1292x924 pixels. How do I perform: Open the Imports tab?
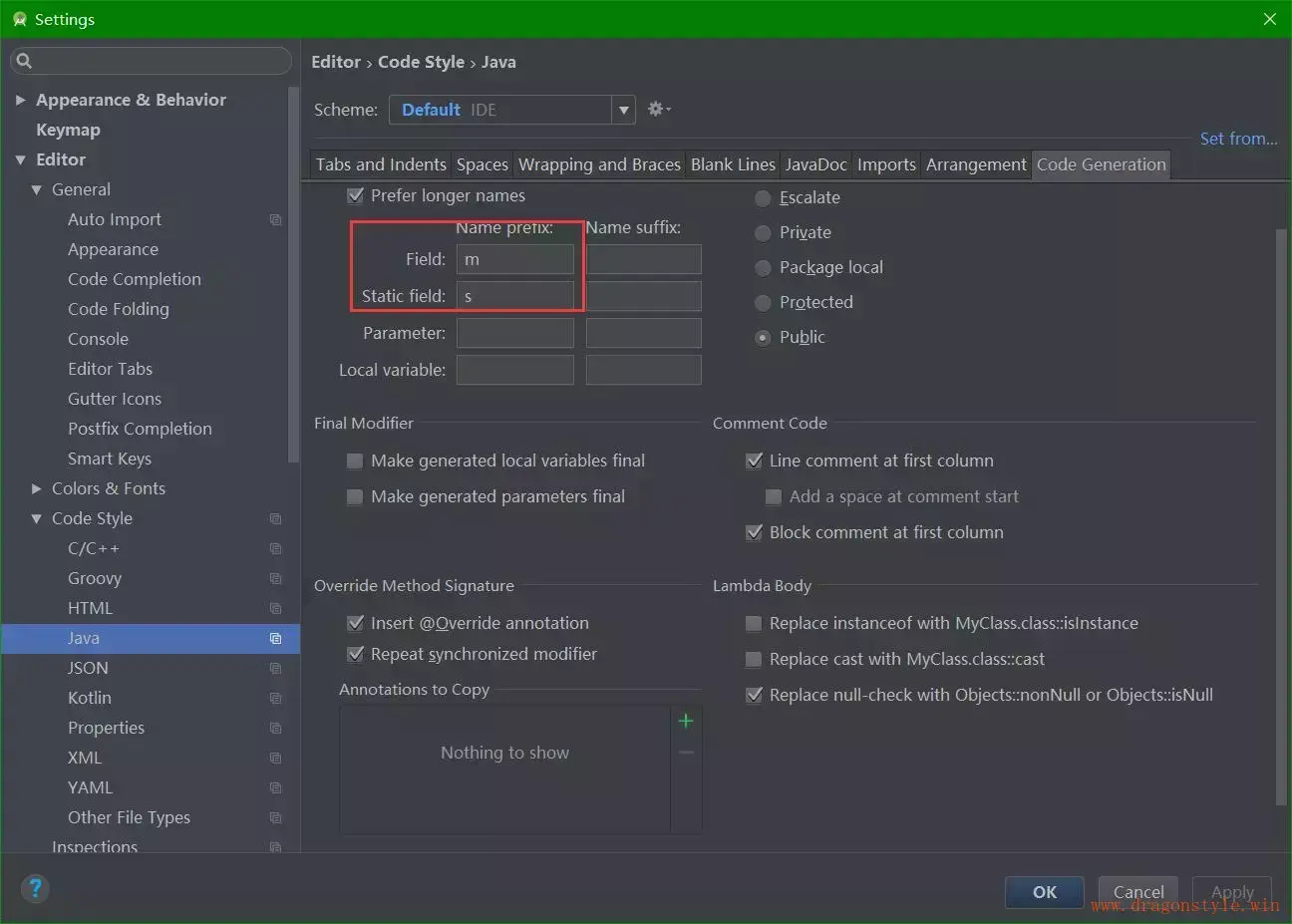tap(886, 164)
